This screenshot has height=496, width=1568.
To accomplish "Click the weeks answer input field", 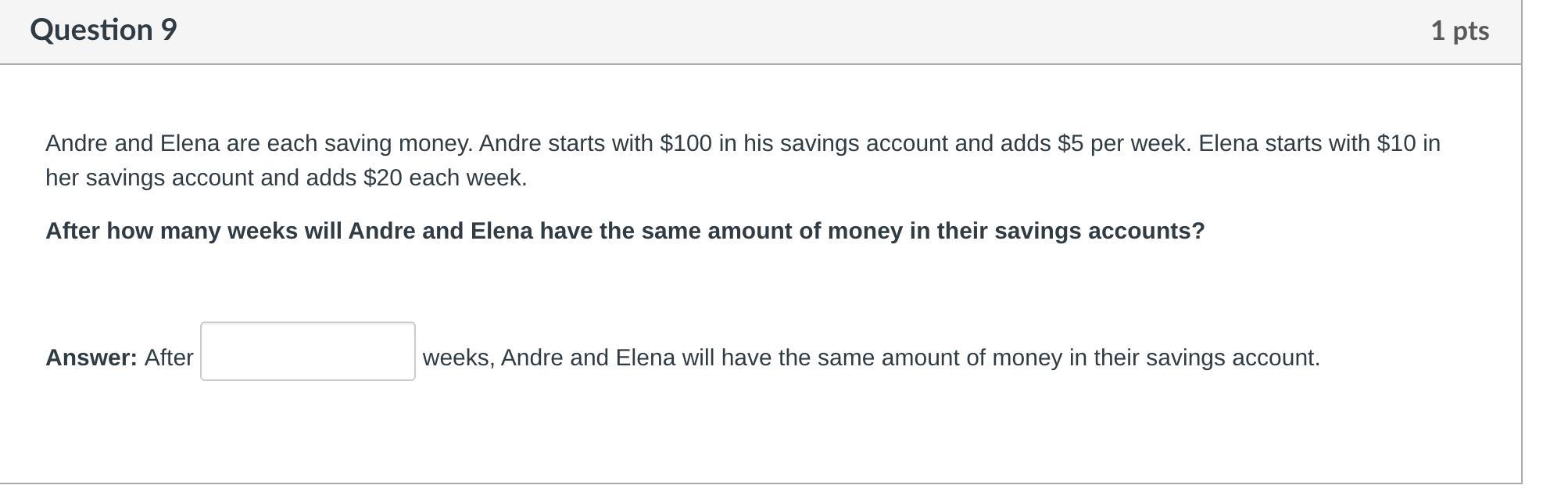I will click(307, 351).
